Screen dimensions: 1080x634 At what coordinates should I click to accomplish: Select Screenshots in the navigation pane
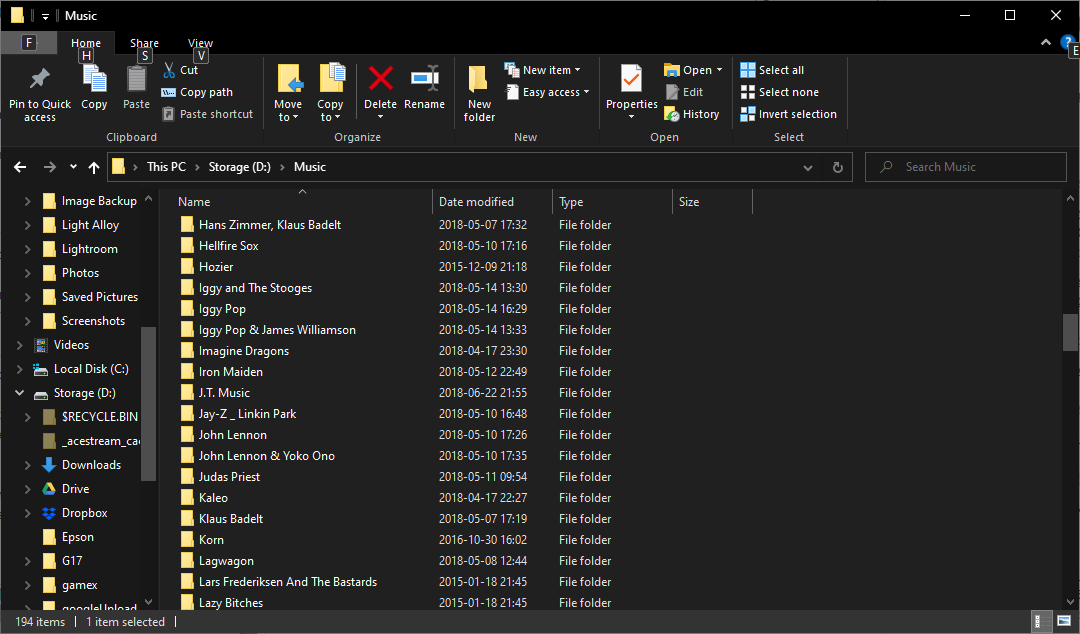point(93,321)
